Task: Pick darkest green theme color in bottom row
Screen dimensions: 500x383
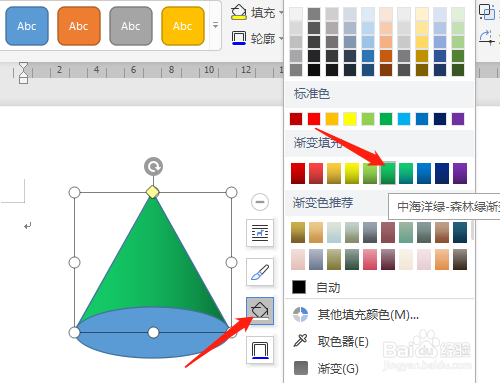Action: pyautogui.click(x=458, y=70)
